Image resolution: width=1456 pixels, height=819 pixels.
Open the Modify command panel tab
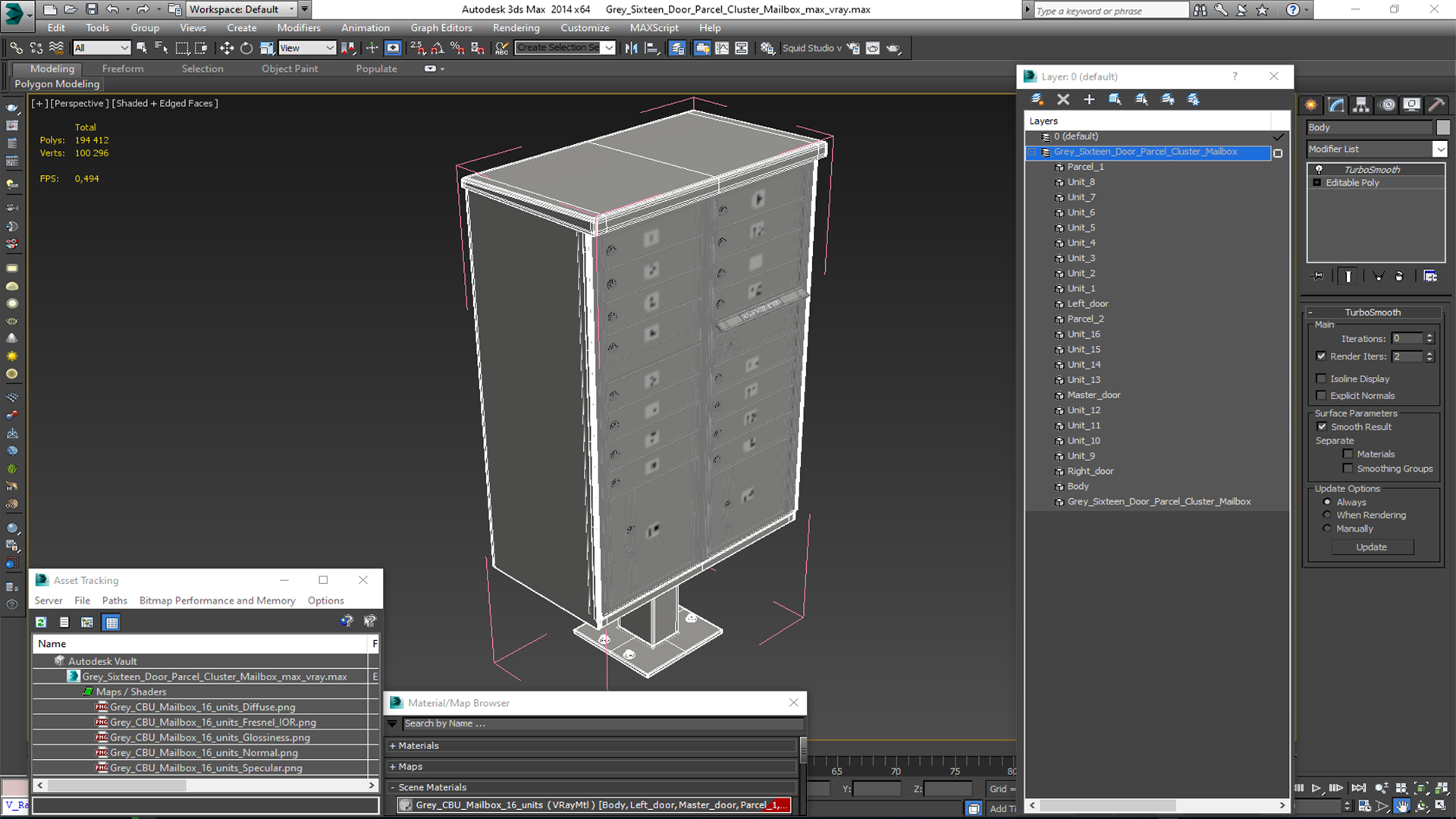click(1336, 105)
